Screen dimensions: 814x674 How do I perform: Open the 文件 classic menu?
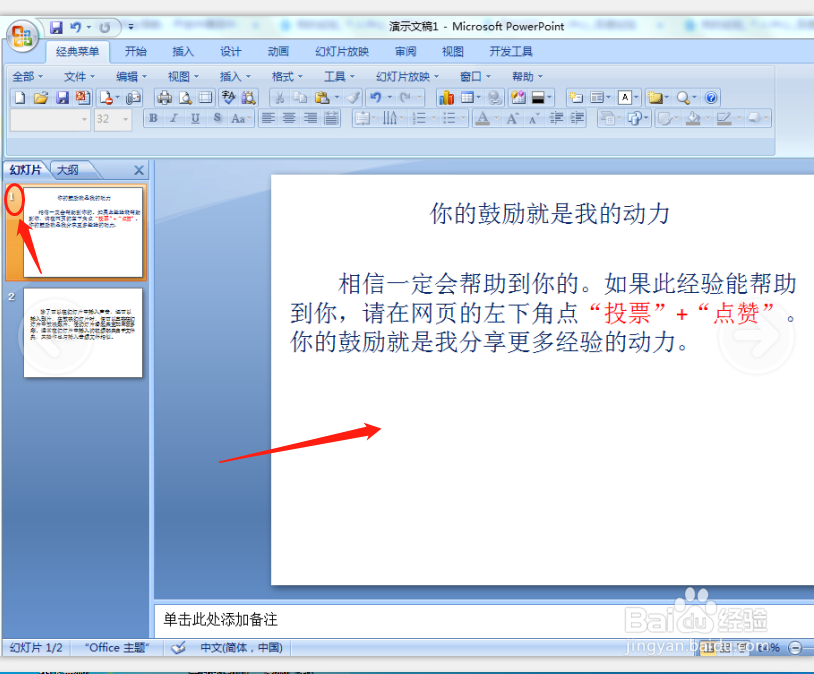coord(79,77)
